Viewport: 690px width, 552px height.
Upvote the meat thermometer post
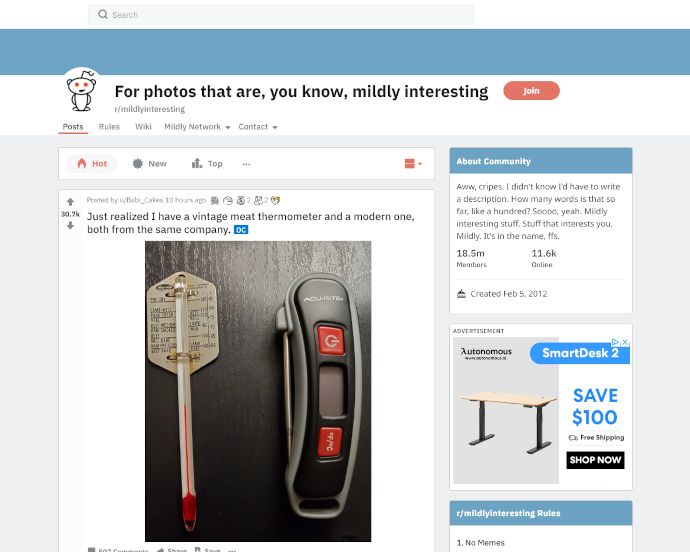click(70, 202)
